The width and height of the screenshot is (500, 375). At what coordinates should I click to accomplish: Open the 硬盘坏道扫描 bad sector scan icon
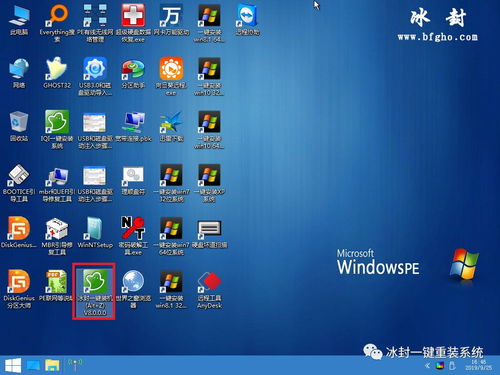click(x=209, y=233)
